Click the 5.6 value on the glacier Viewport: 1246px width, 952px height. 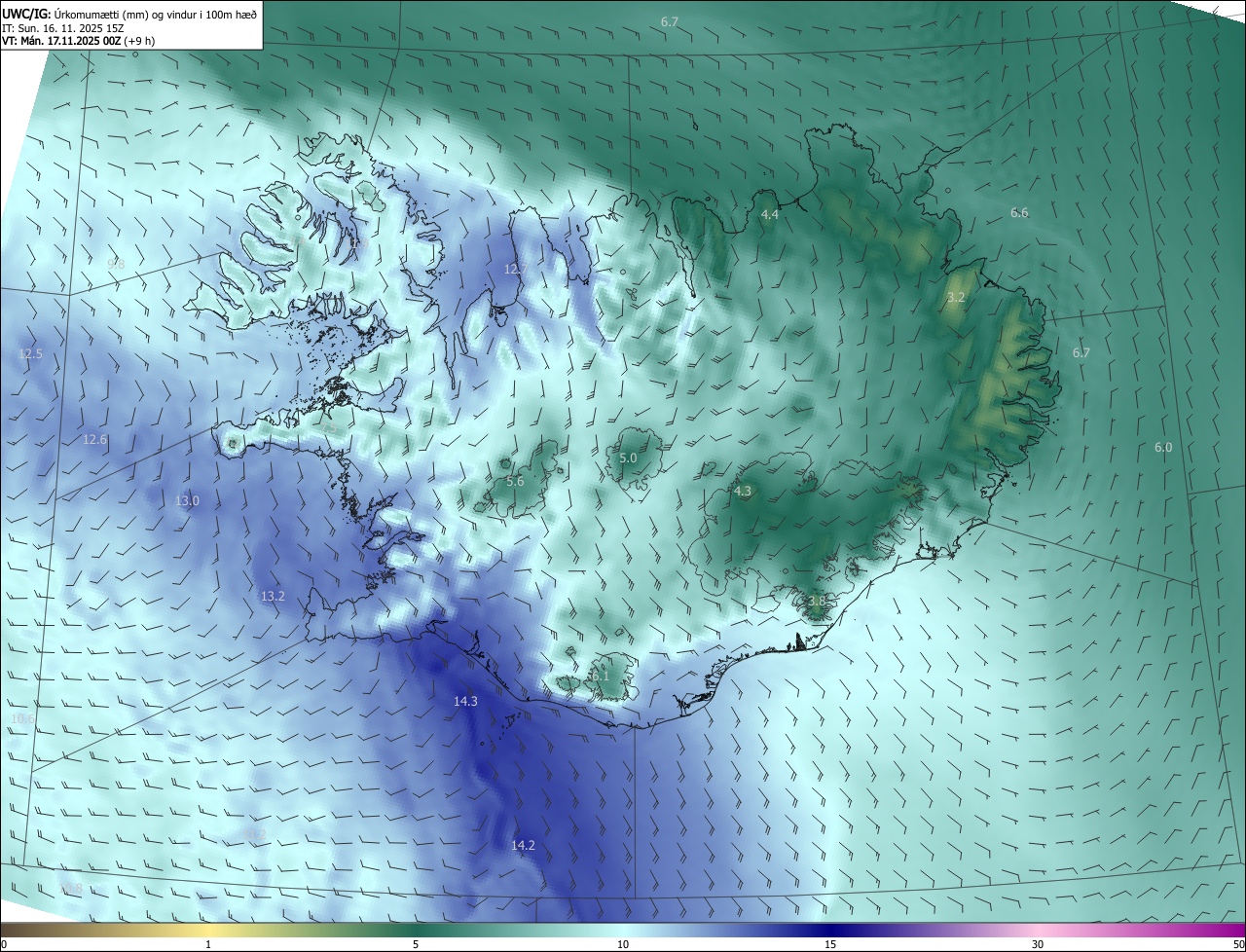tap(515, 481)
